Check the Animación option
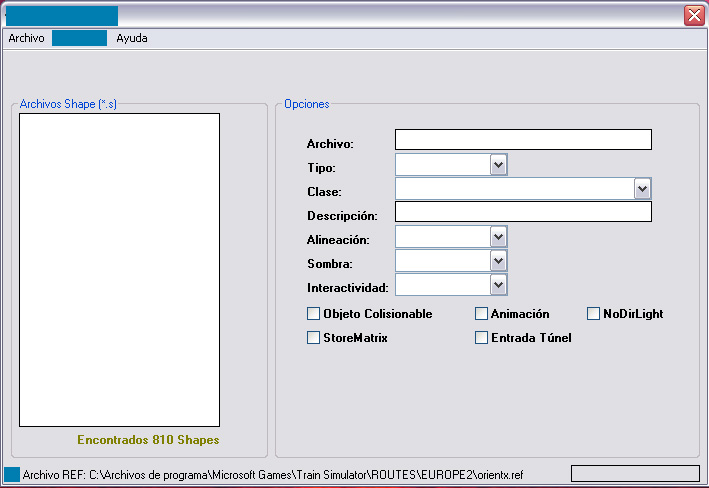709x488 pixels. pos(482,314)
